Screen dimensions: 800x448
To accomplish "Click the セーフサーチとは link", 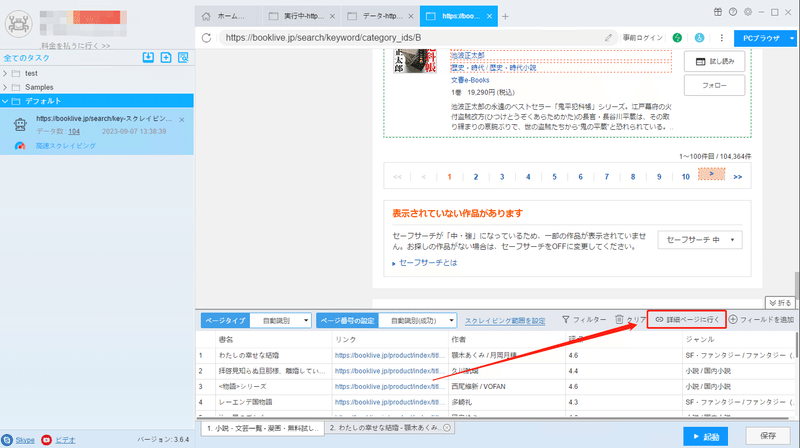I will point(428,263).
